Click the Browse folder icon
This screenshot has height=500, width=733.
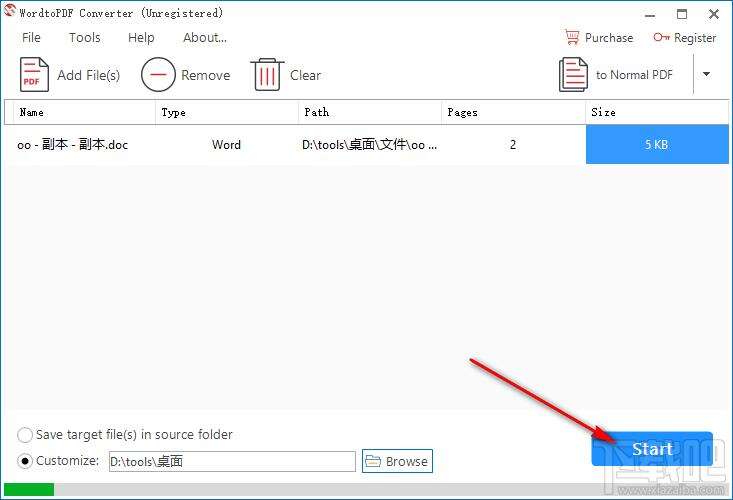pos(373,461)
